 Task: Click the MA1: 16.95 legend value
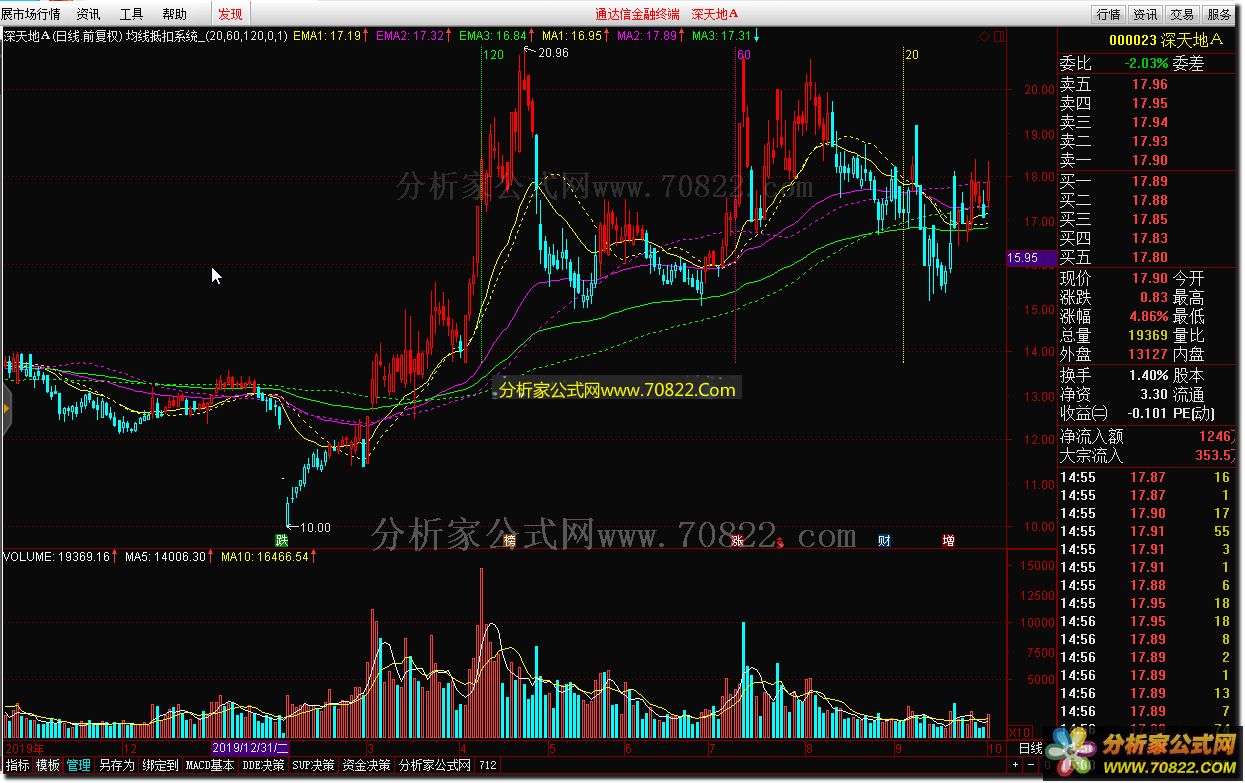coord(572,36)
